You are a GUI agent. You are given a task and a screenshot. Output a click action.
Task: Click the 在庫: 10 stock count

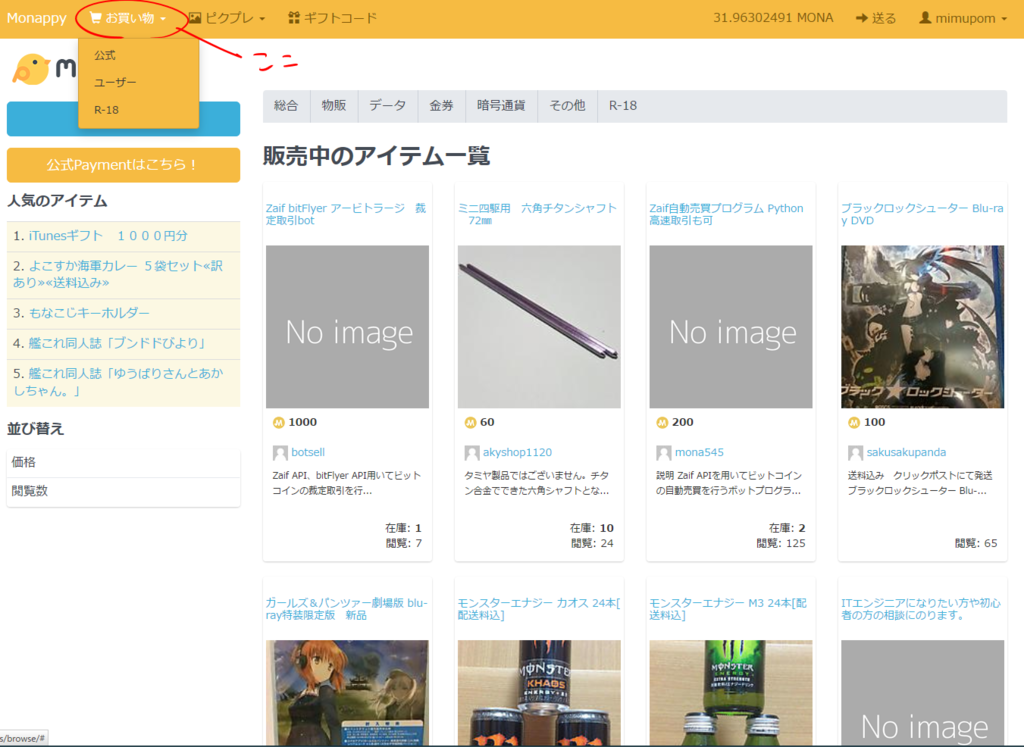coord(592,528)
